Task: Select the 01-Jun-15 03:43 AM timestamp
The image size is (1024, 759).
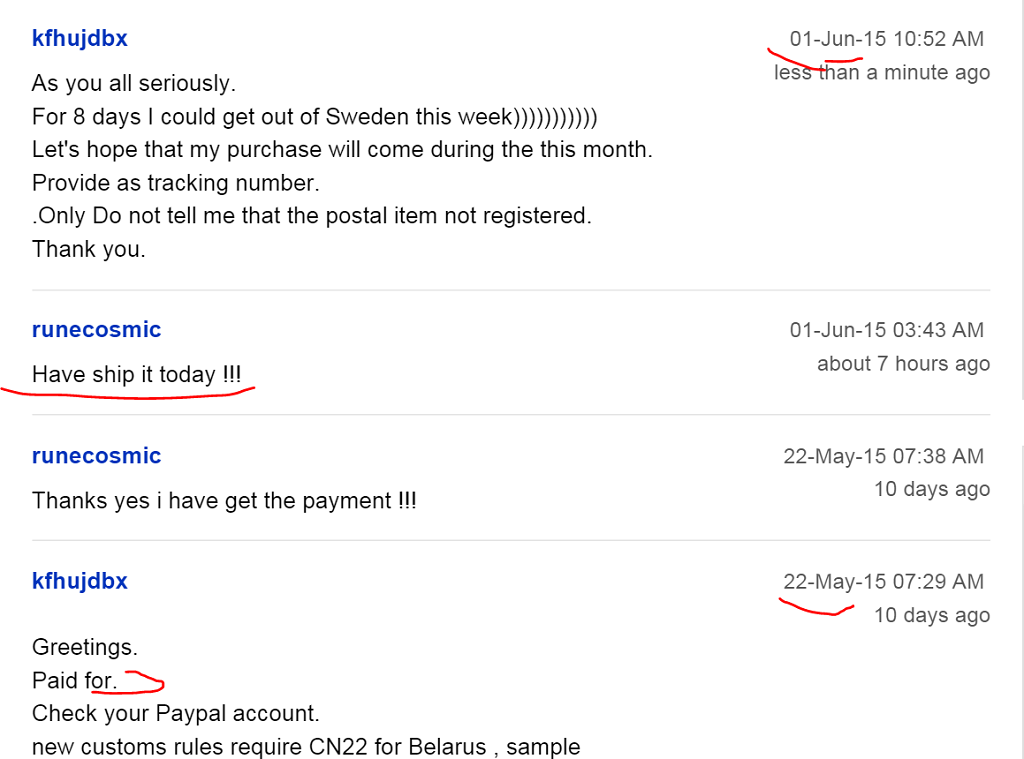Action: tap(886, 330)
